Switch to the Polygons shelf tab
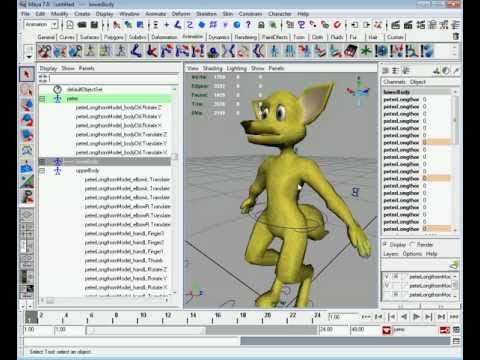 point(114,37)
